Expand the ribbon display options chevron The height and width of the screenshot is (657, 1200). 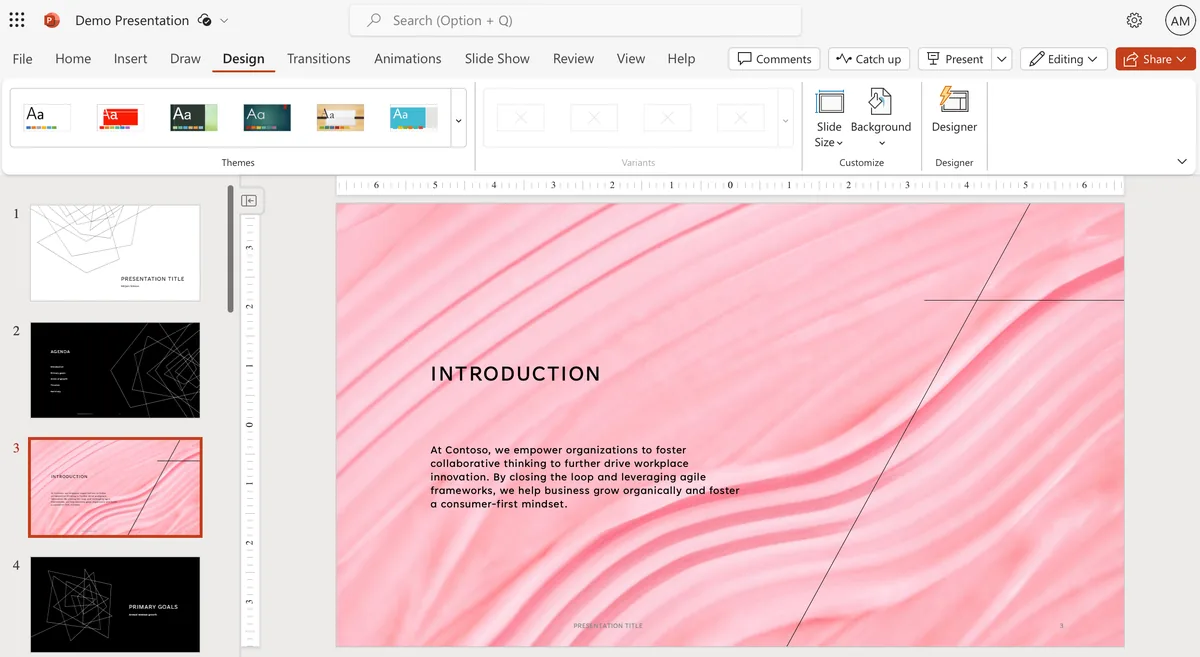coord(1182,161)
